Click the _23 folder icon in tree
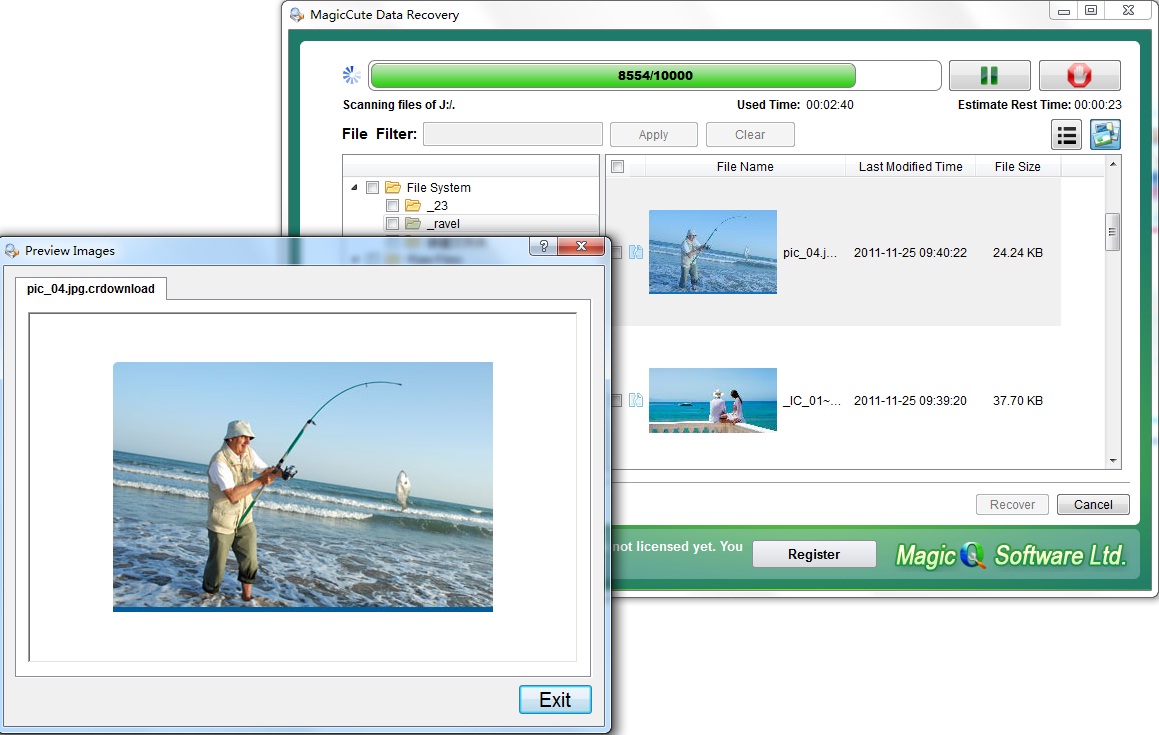The width and height of the screenshot is (1159, 735). tap(413, 206)
